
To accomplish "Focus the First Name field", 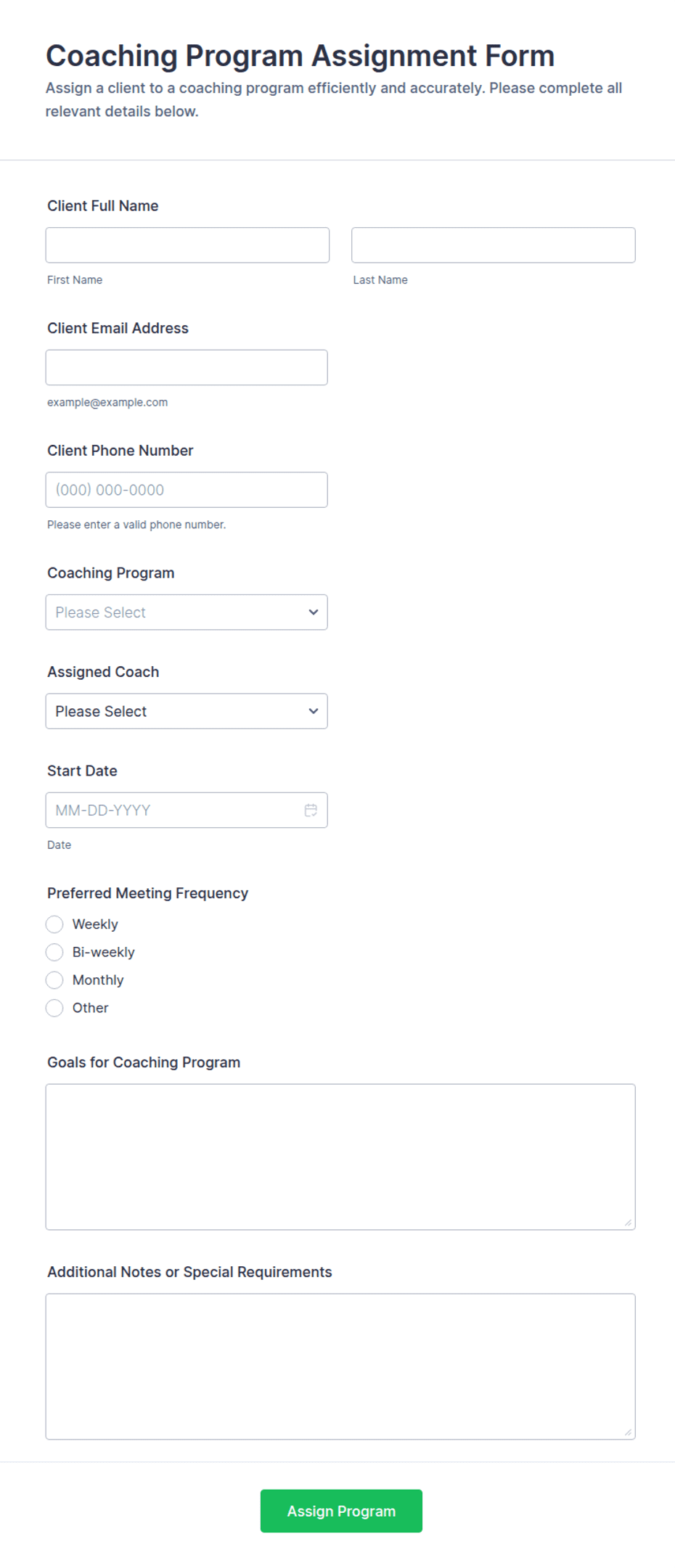I will click(x=187, y=245).
